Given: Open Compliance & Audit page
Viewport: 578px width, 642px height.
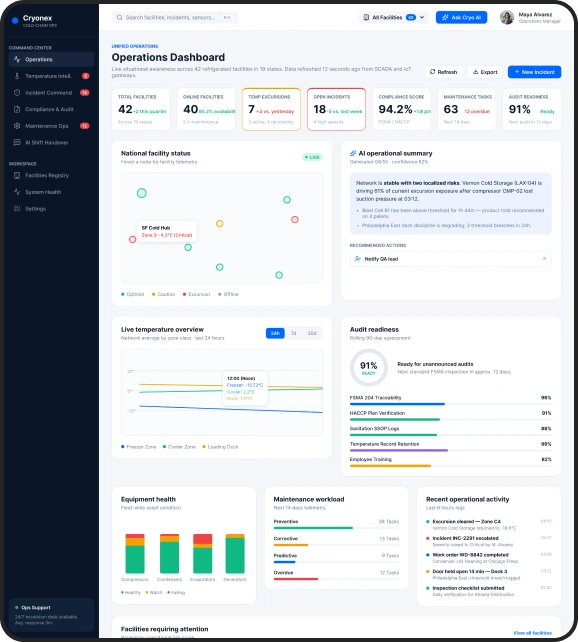Looking at the screenshot, I should point(51,109).
